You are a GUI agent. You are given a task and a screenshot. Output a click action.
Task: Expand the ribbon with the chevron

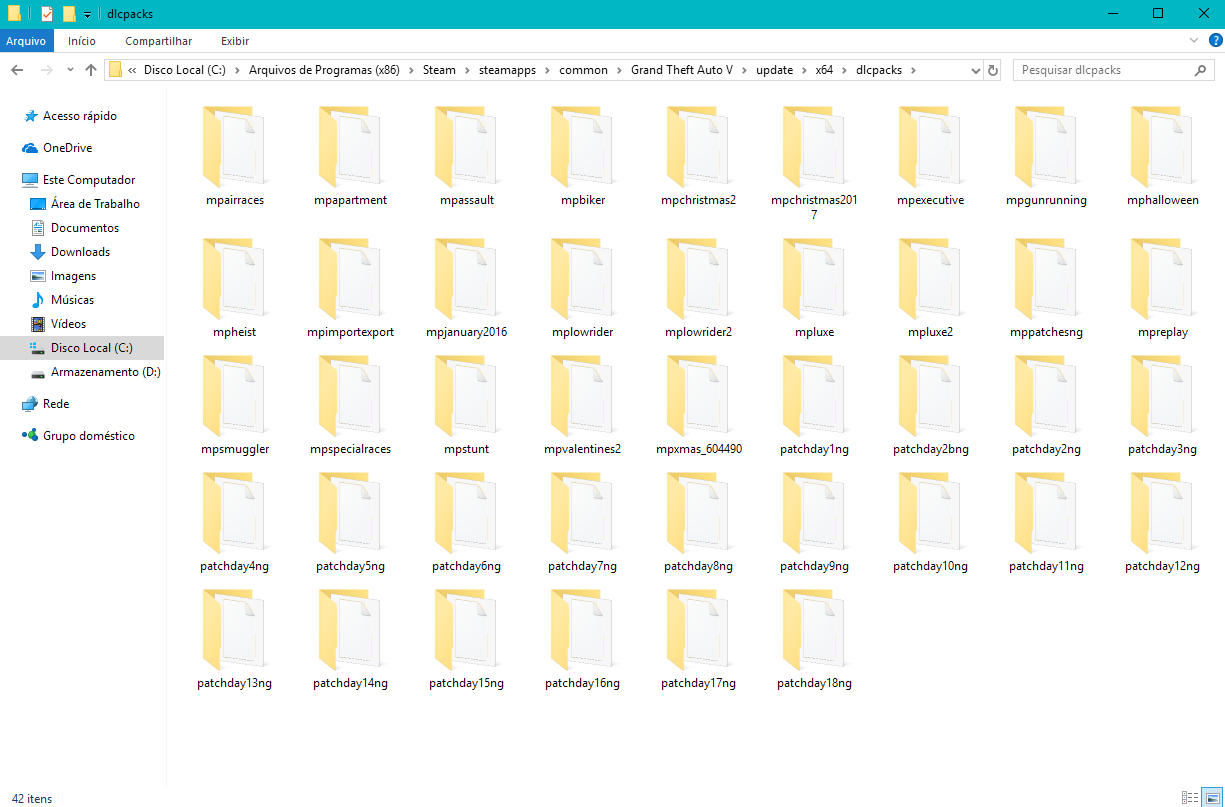[1193, 41]
